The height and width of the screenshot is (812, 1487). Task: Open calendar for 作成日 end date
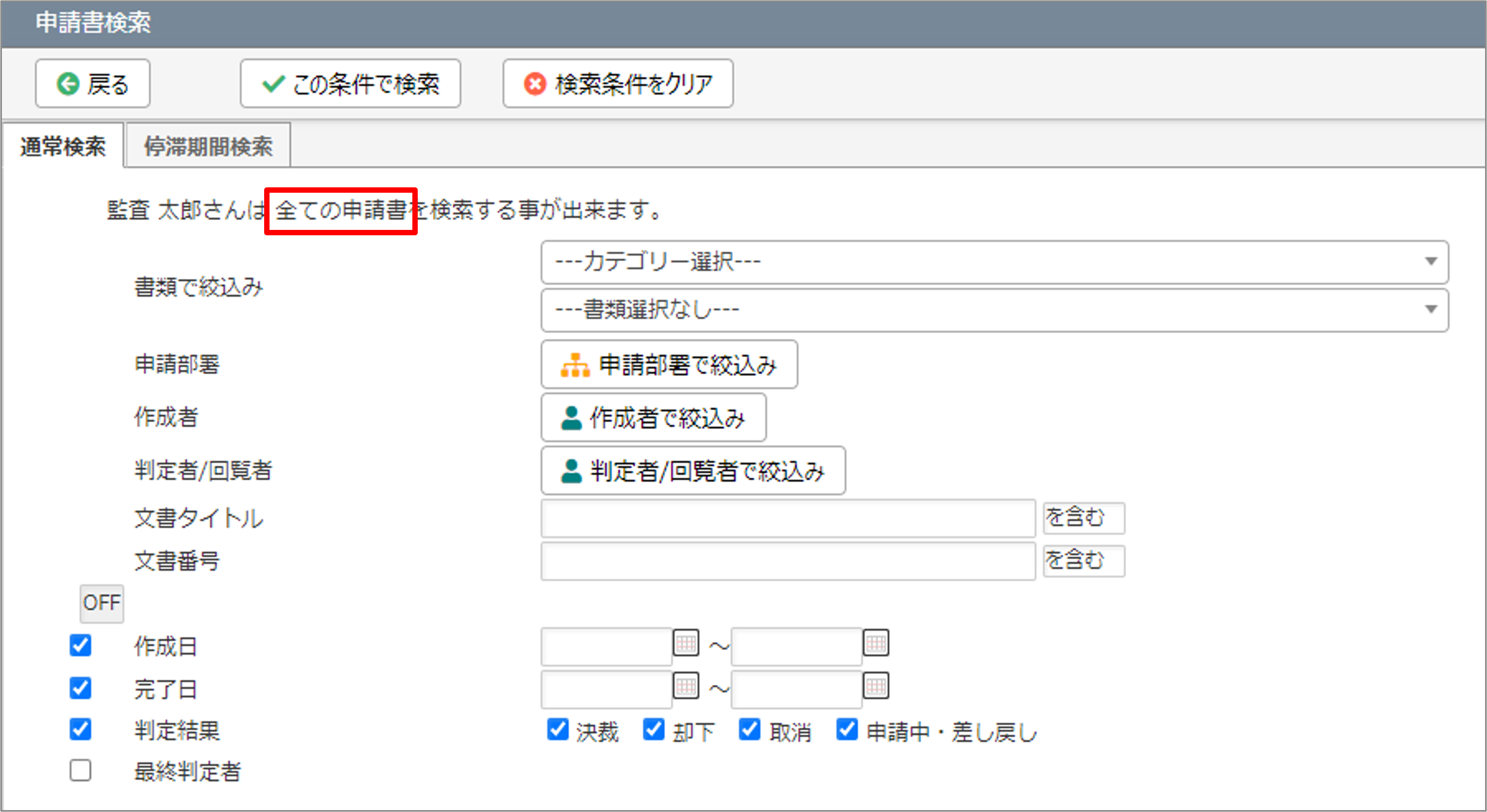click(x=876, y=643)
